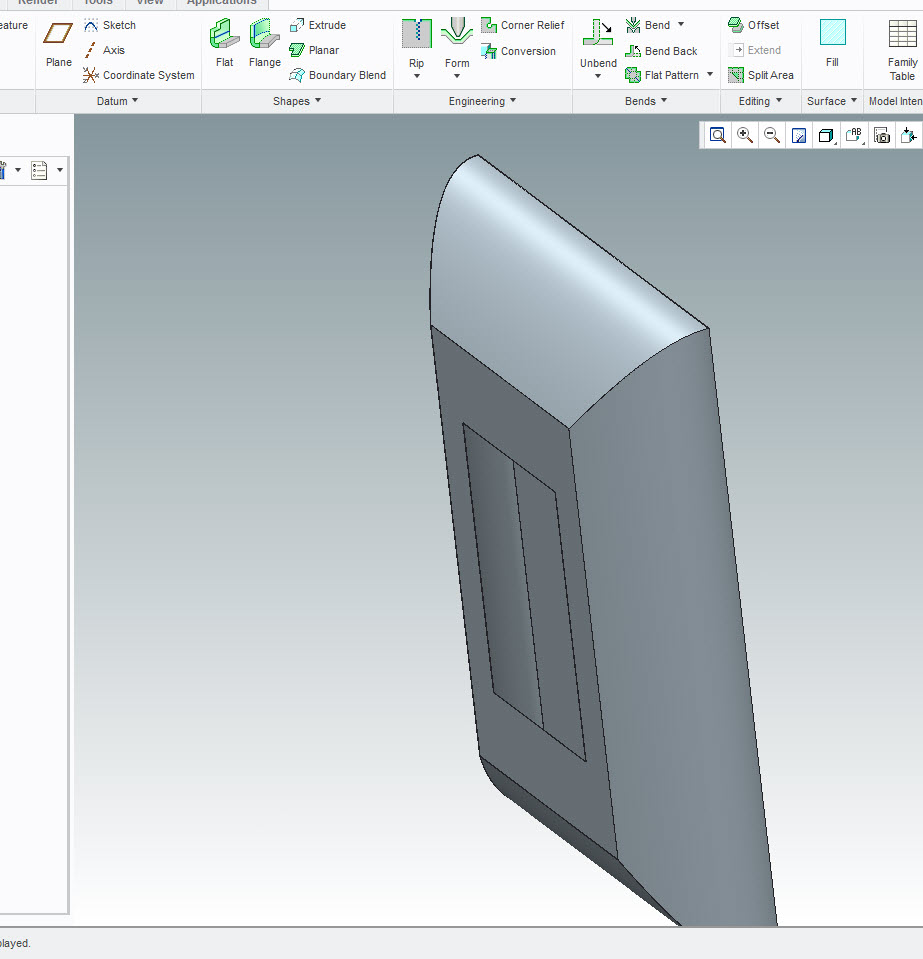Open the view manager icon
923x959 pixels.
click(882, 135)
